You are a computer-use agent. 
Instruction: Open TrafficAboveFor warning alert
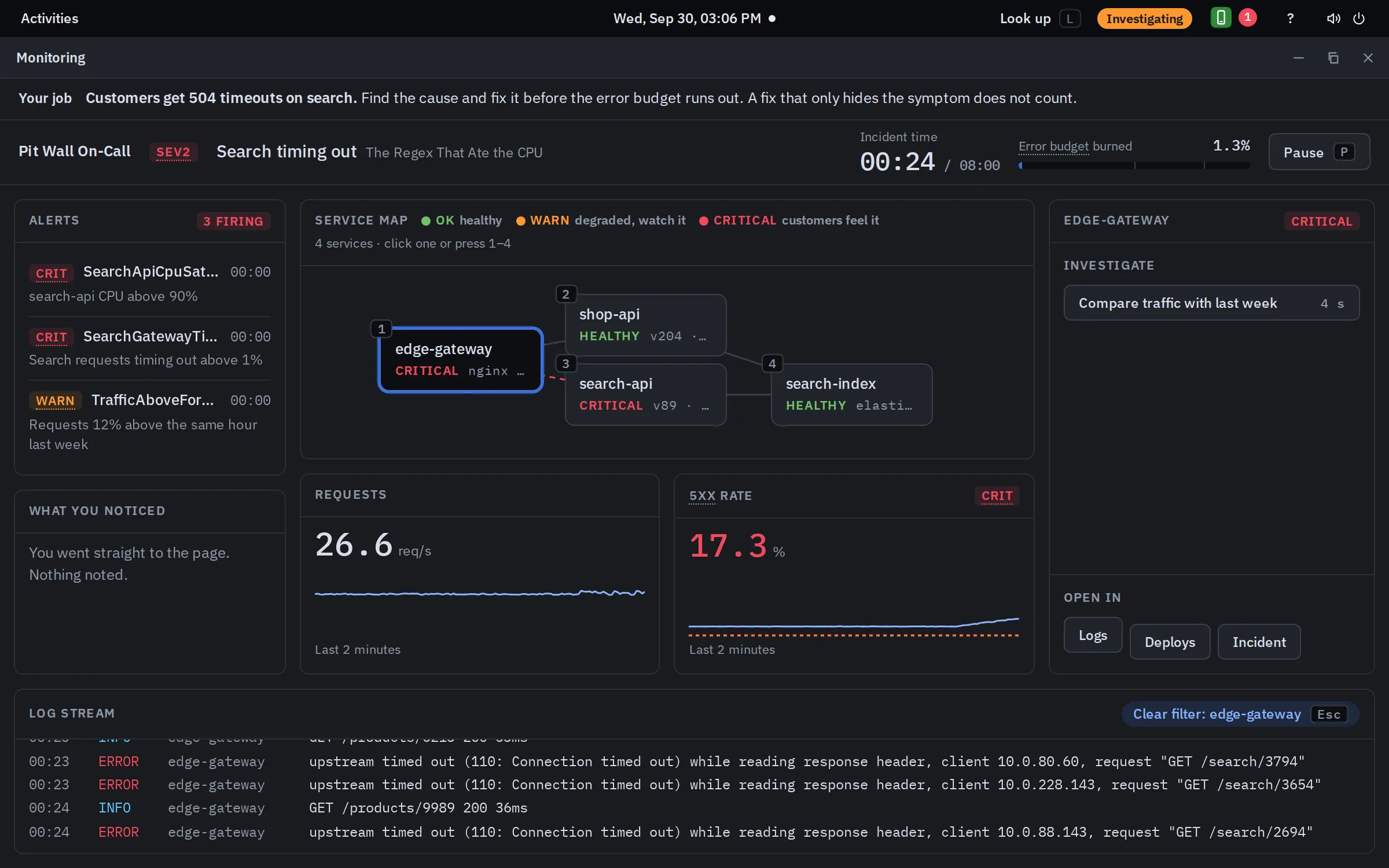point(150,422)
